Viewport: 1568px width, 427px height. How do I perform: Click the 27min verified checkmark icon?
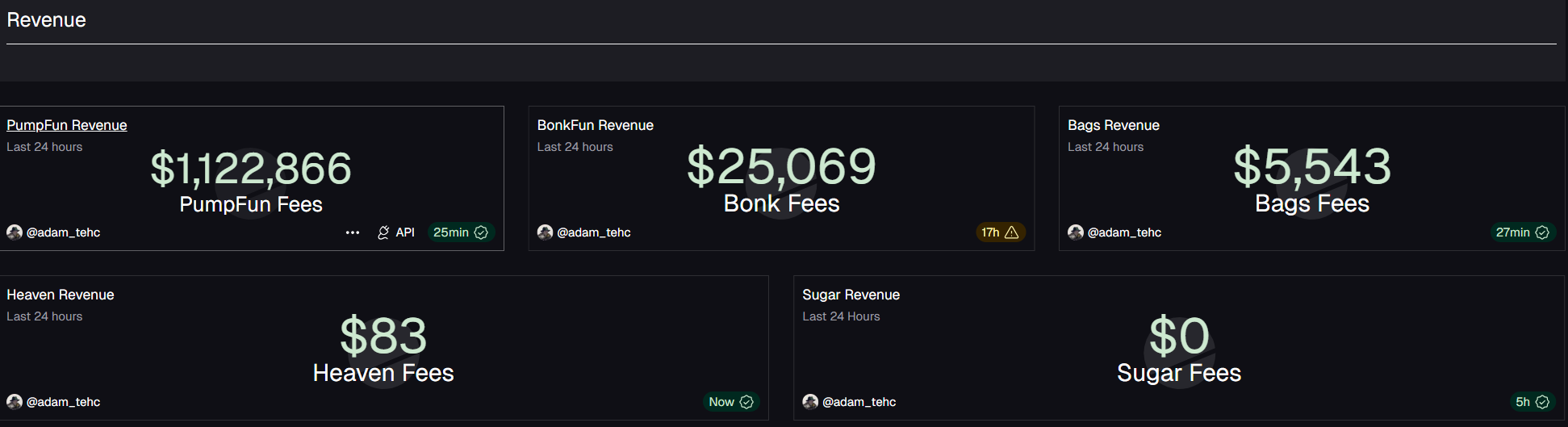(1542, 232)
